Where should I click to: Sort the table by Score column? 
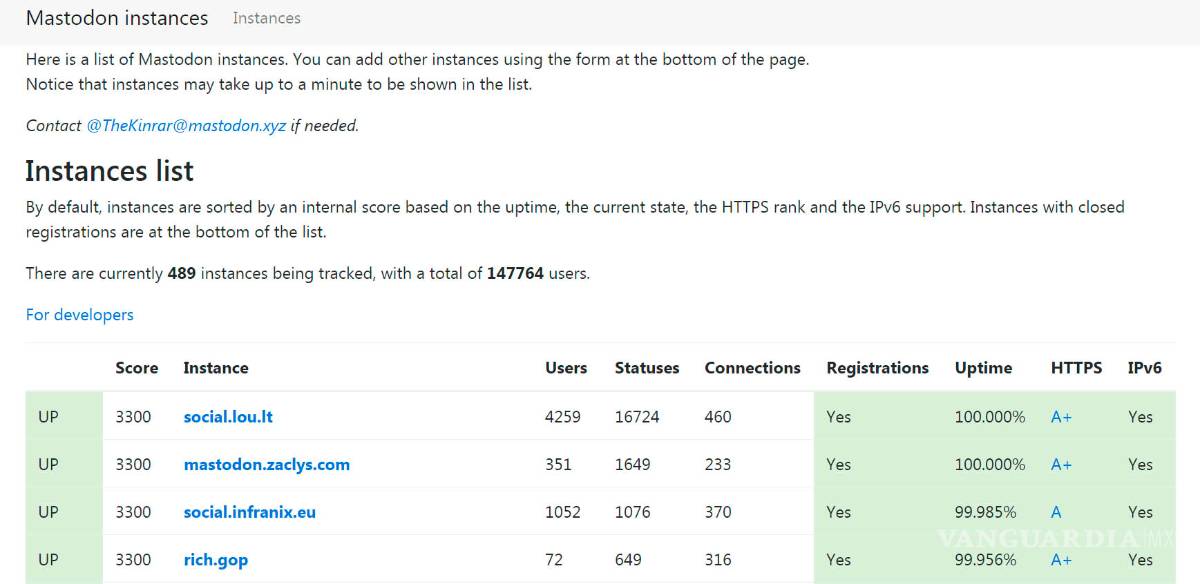tap(137, 368)
